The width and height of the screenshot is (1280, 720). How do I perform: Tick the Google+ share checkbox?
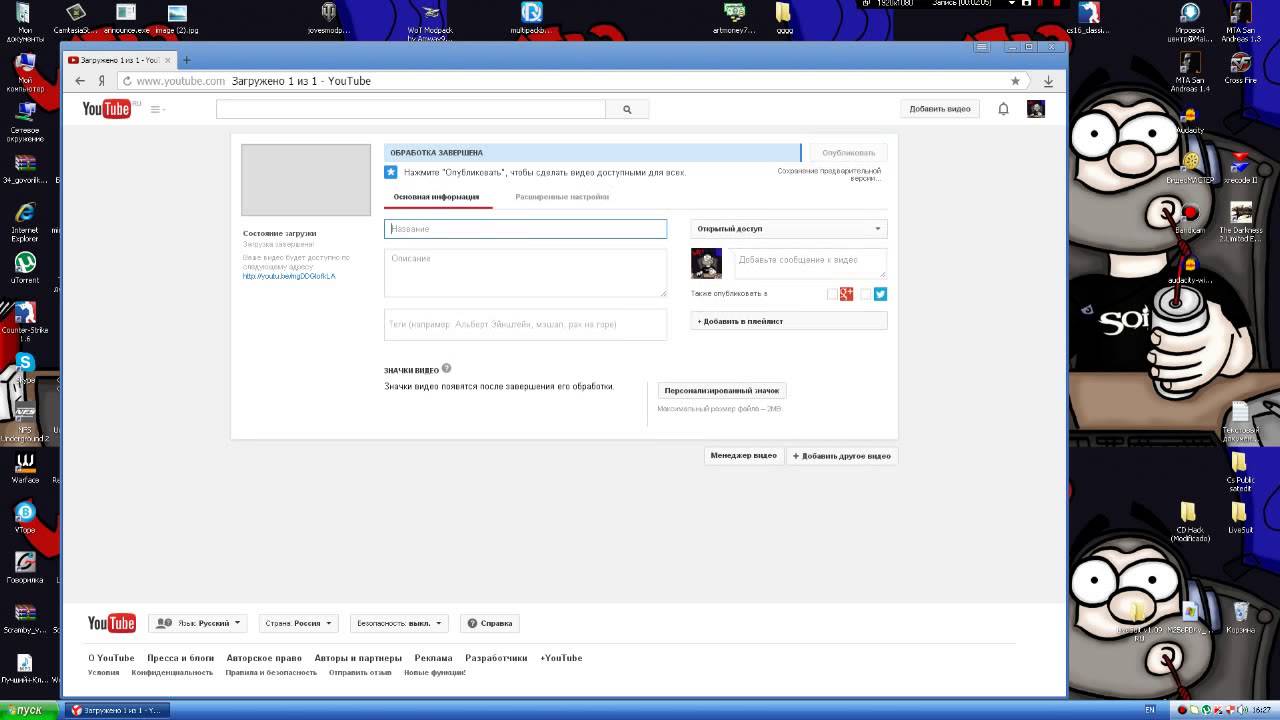pos(832,294)
